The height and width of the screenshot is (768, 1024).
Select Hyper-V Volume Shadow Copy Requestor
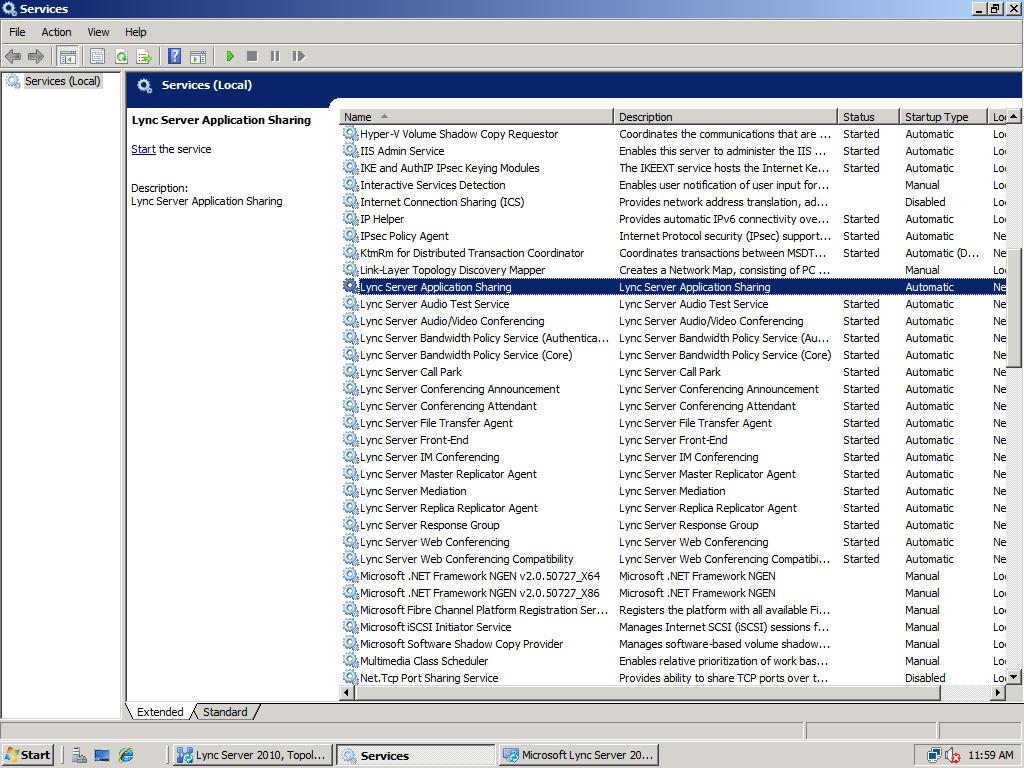point(673,134)
